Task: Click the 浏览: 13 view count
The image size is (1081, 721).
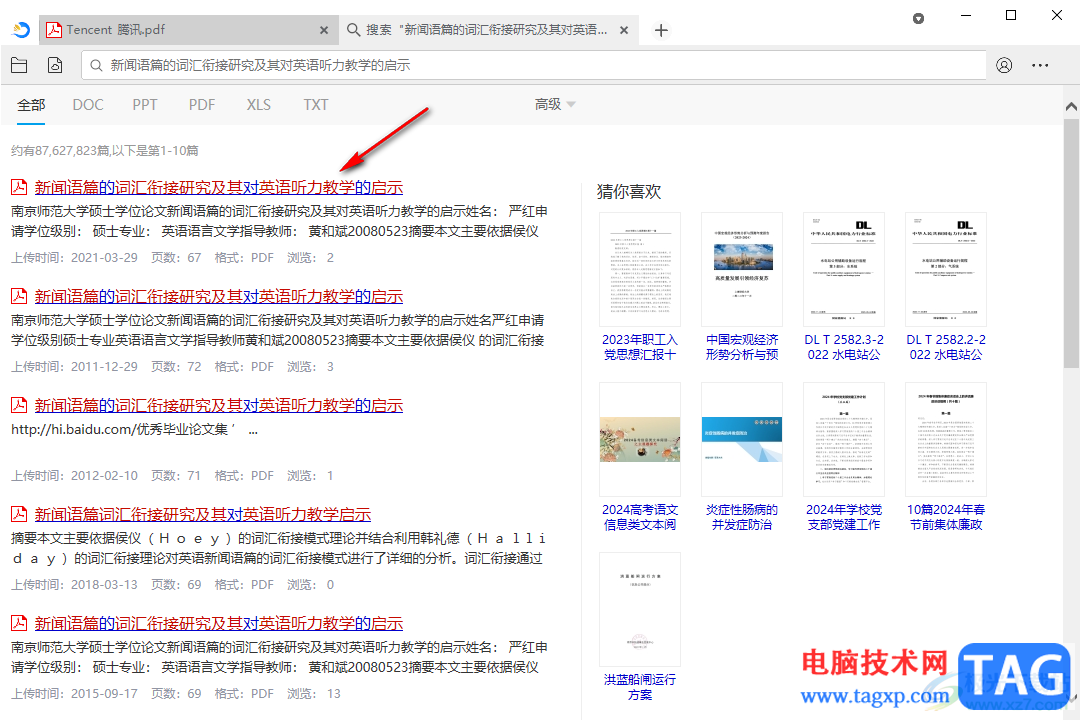Action: [314, 693]
